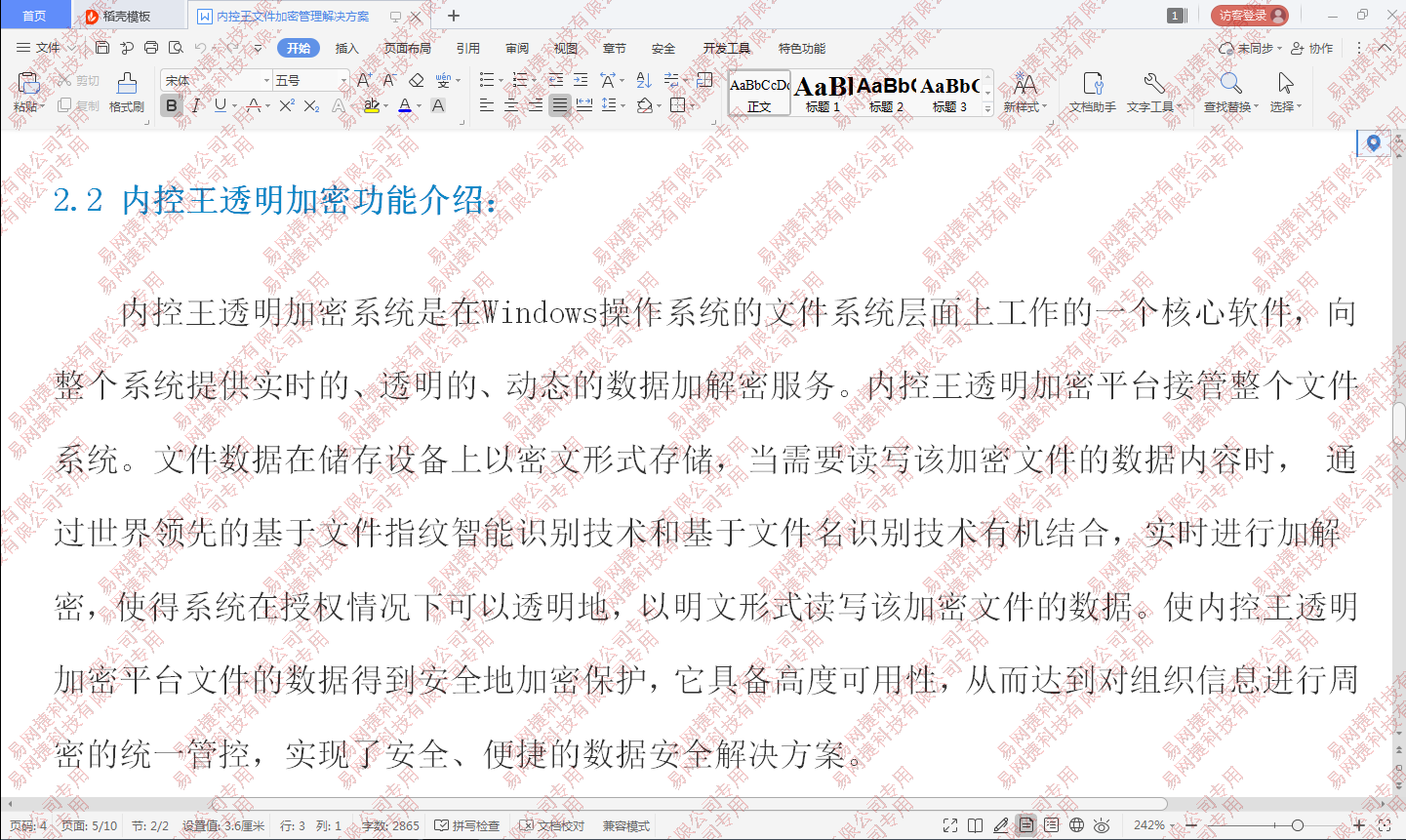Open the 引用 (References) tab
The width and height of the screenshot is (1406, 840).
point(468,48)
